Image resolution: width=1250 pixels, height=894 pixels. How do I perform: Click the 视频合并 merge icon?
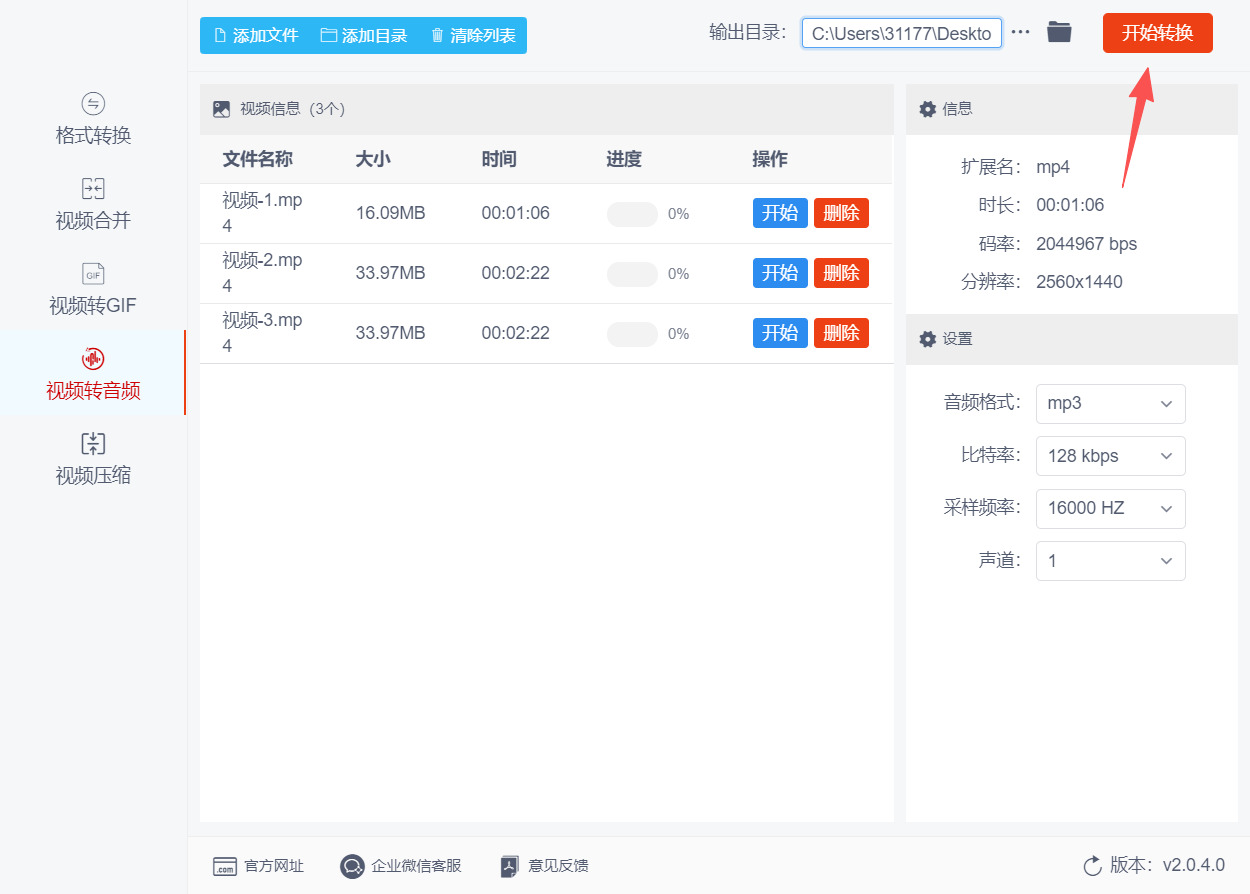93,189
